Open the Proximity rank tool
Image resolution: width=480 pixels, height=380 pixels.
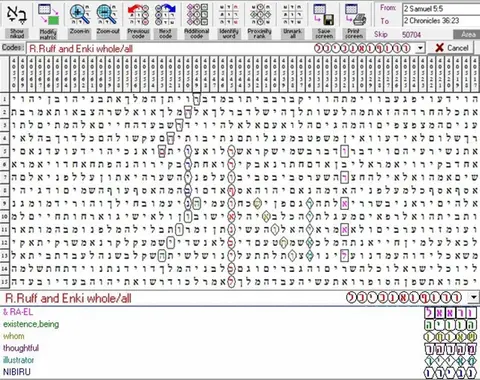click(260, 15)
